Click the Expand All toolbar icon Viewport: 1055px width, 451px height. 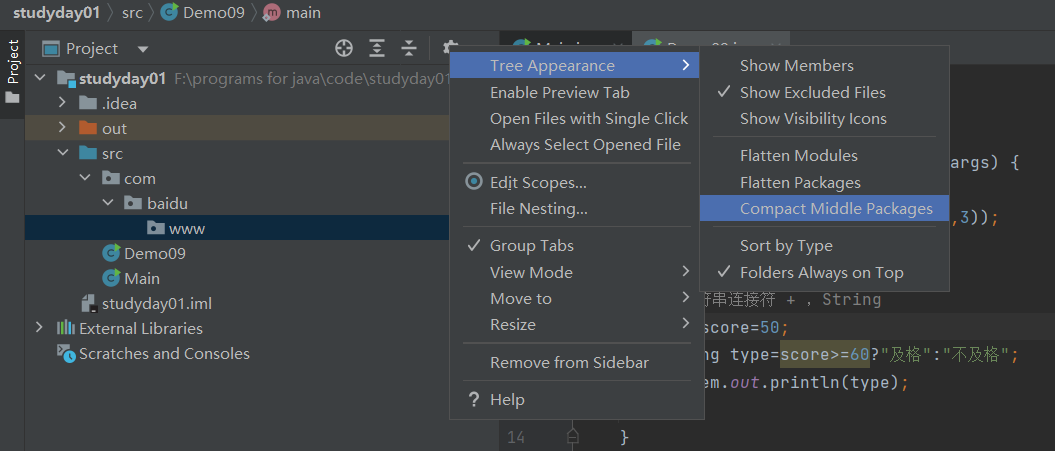[377, 48]
